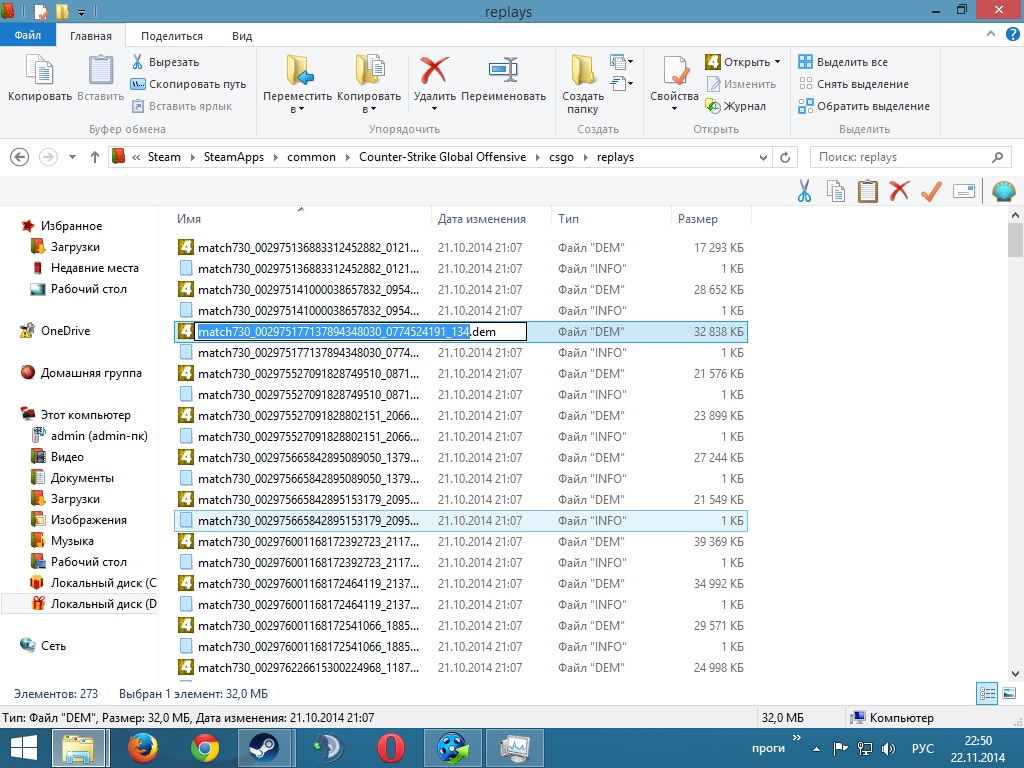The height and width of the screenshot is (768, 1024).
Task: Click the Переименовать icon
Action: pos(504,70)
